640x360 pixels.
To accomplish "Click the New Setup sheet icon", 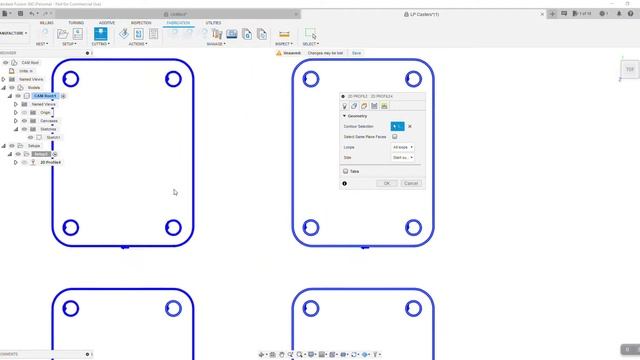I will (78, 34).
